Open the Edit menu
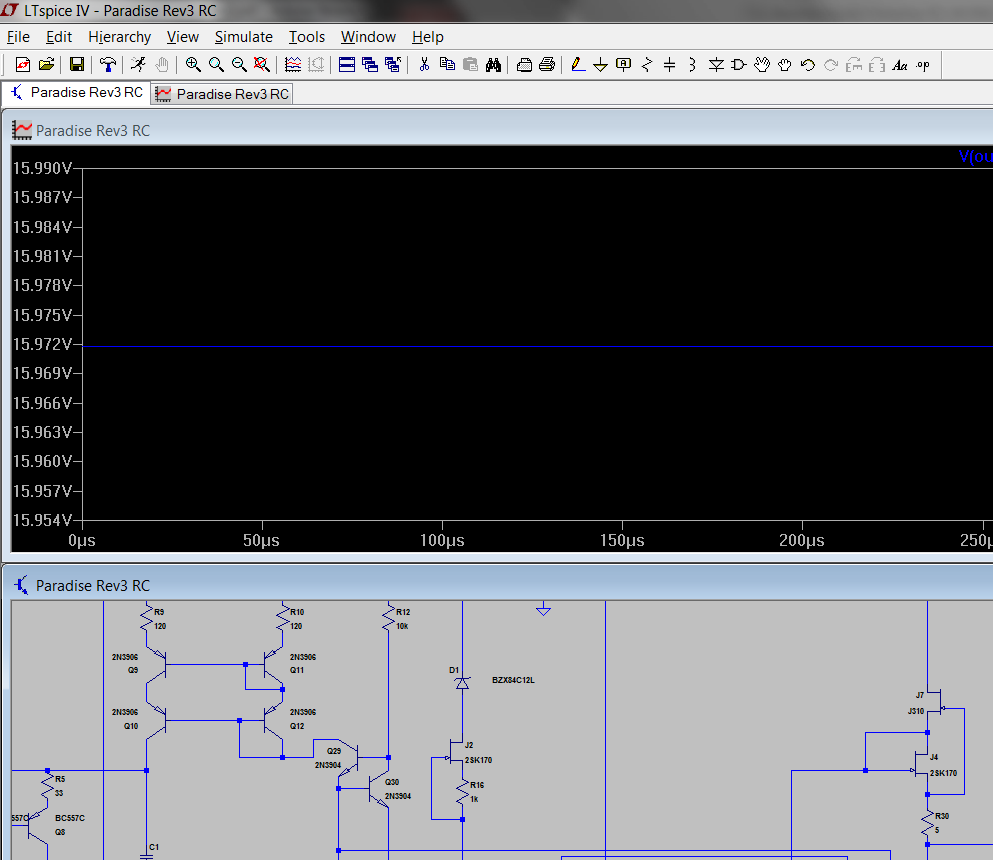 click(x=59, y=37)
